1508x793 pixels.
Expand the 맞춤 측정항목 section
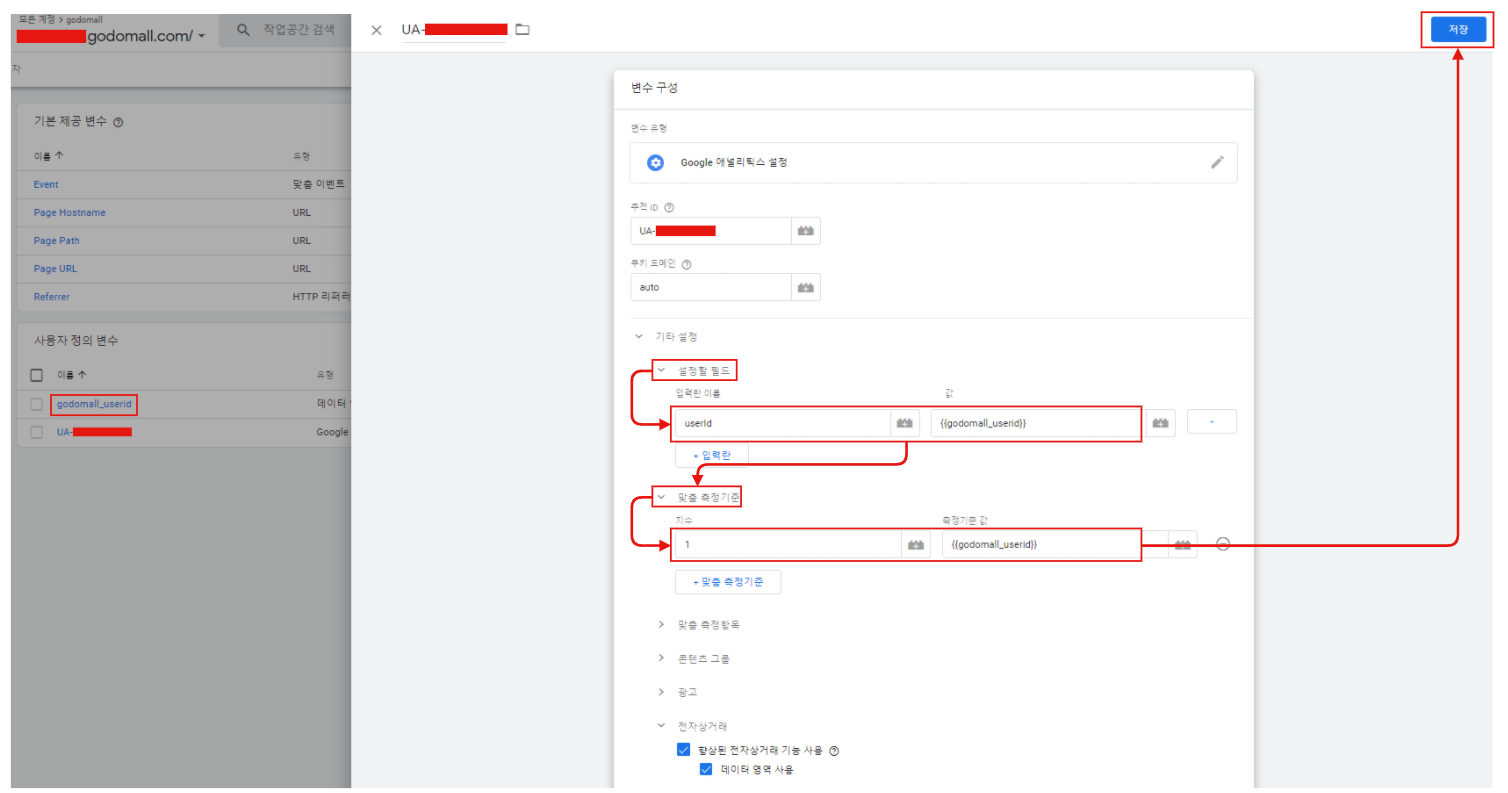(661, 624)
